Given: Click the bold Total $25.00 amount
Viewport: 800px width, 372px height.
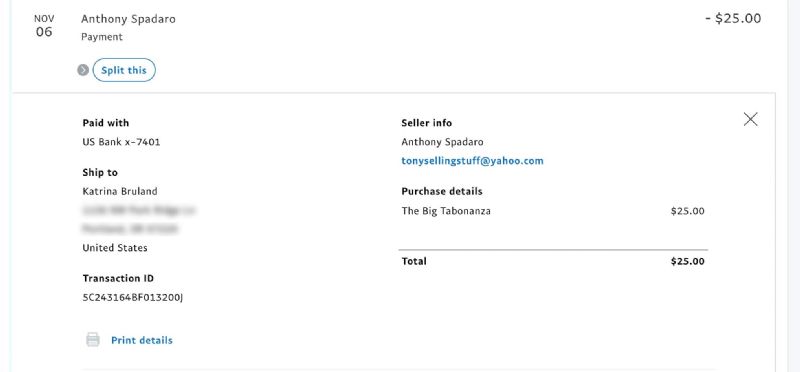Looking at the screenshot, I should 687,262.
